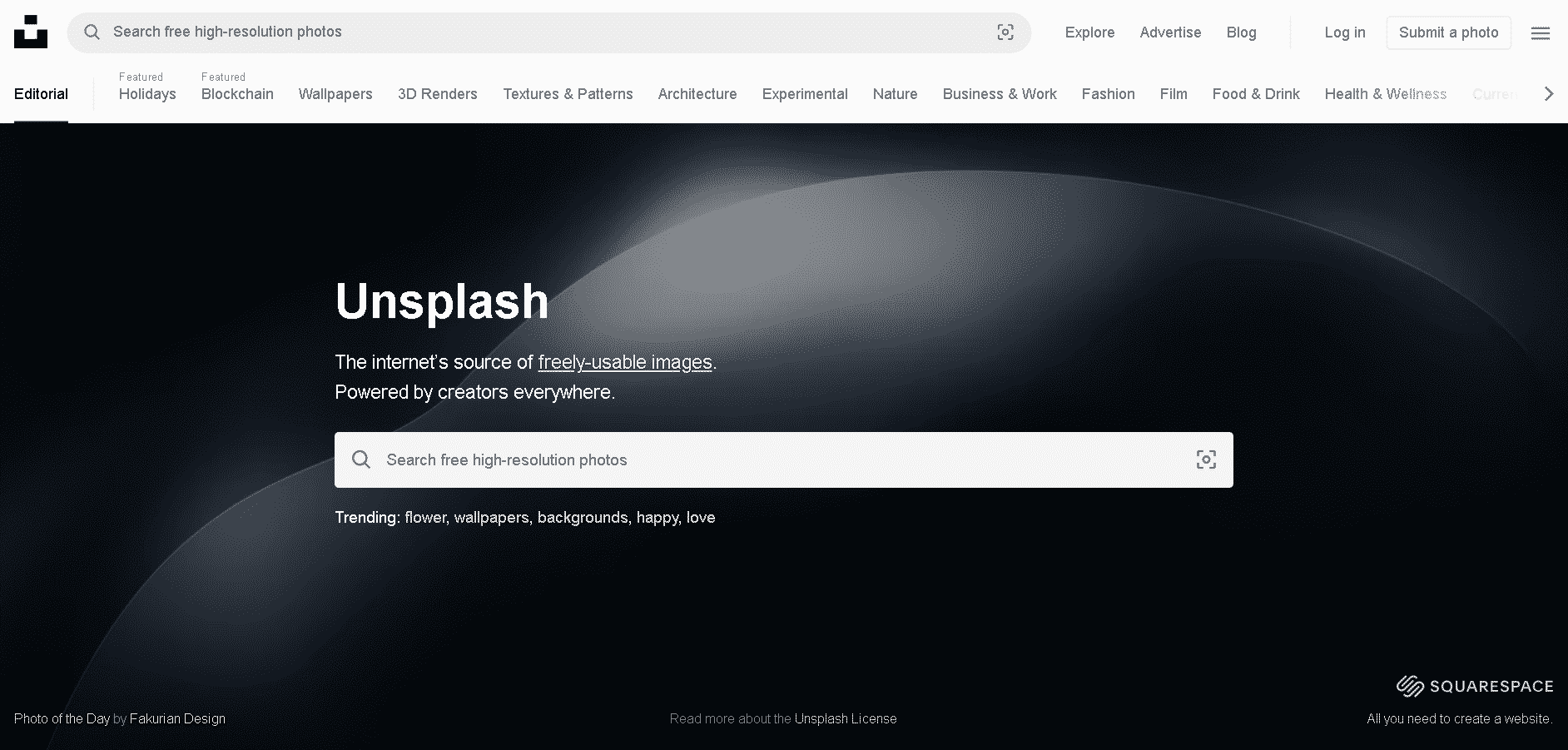
Task: Visit Fakurian Design profile
Action: [177, 718]
